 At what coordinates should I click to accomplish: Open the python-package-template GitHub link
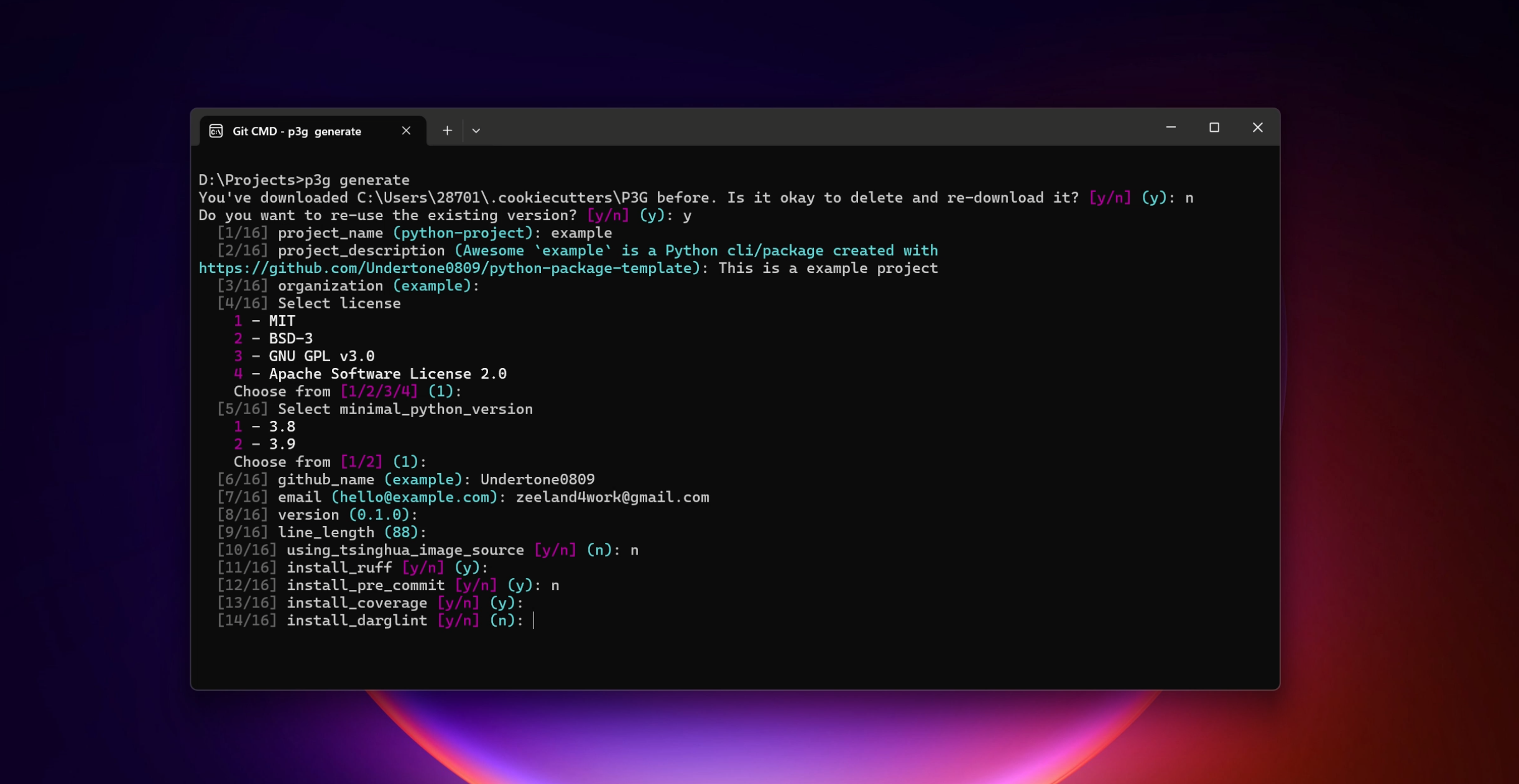click(448, 267)
